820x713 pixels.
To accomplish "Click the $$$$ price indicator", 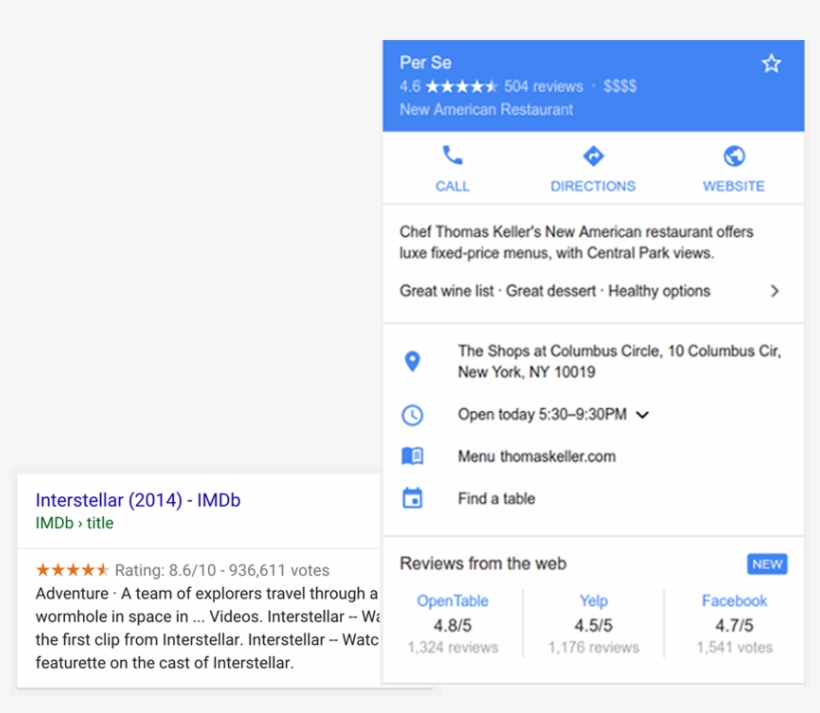I will coord(620,86).
